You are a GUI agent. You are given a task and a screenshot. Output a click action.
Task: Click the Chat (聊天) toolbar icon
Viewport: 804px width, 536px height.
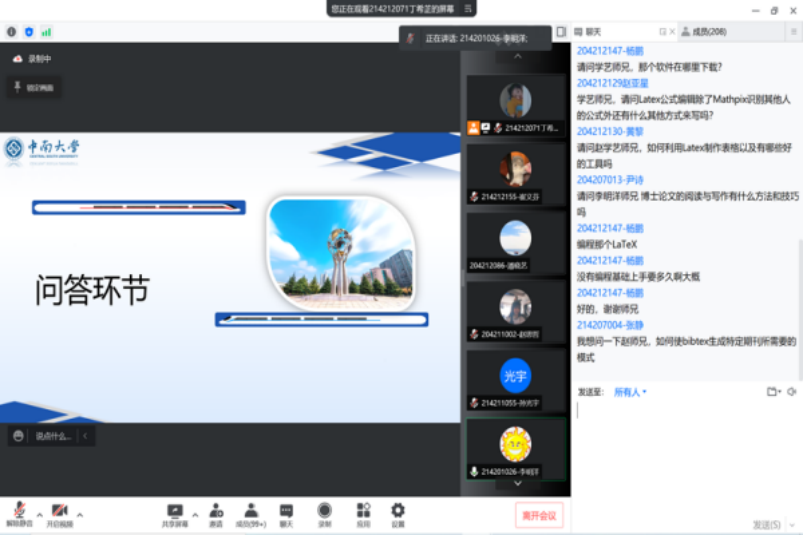coord(286,514)
